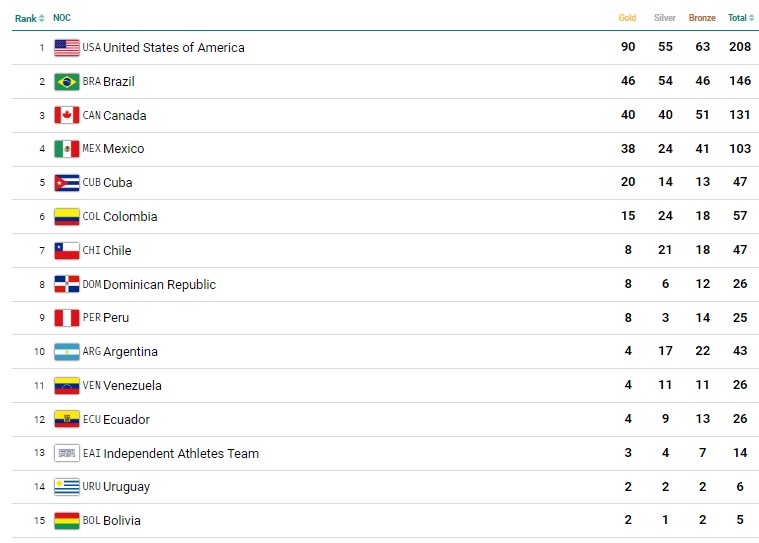The height and width of the screenshot is (543, 759).
Task: Sort table by Total medals column
Action: pos(740,18)
